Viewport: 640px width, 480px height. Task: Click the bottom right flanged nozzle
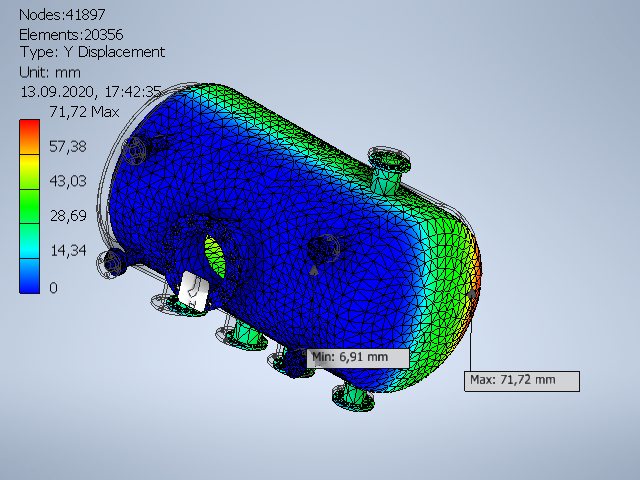click(353, 396)
